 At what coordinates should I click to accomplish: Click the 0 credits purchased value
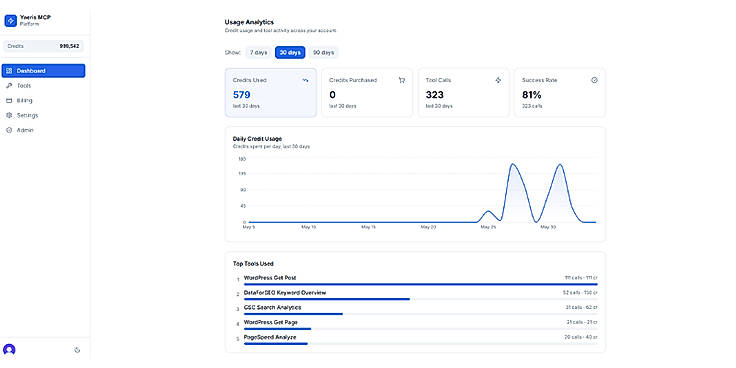(x=332, y=95)
